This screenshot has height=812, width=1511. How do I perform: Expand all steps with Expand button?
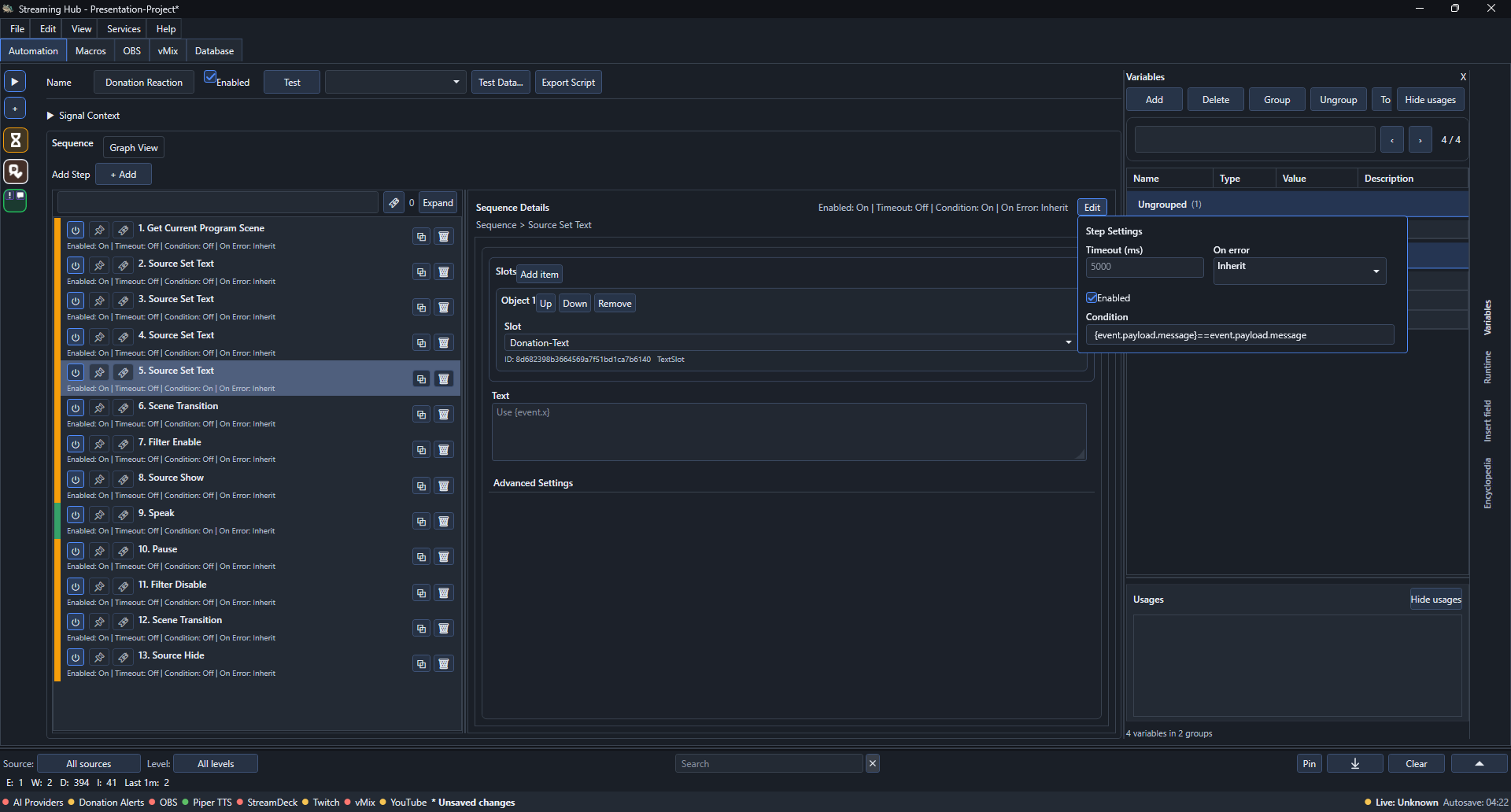[438, 203]
